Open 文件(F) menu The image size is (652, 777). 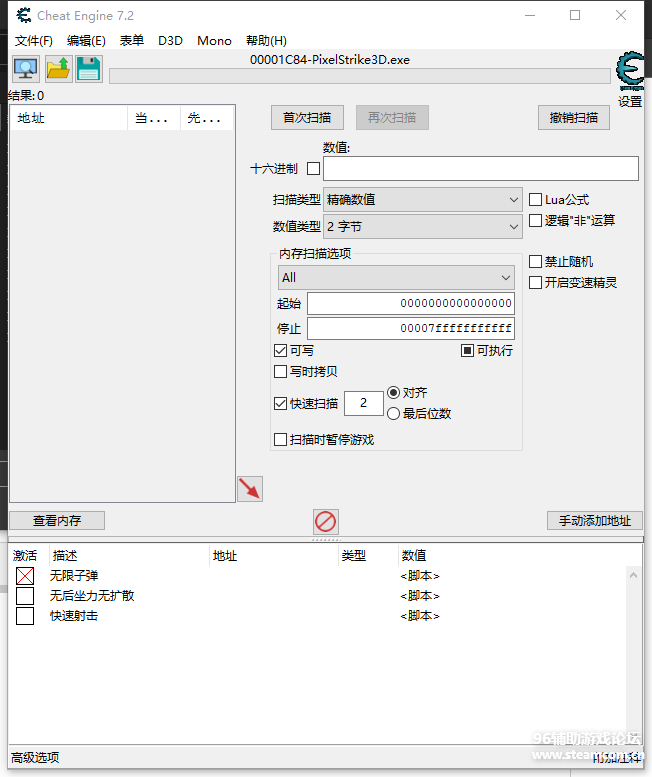(x=34, y=41)
